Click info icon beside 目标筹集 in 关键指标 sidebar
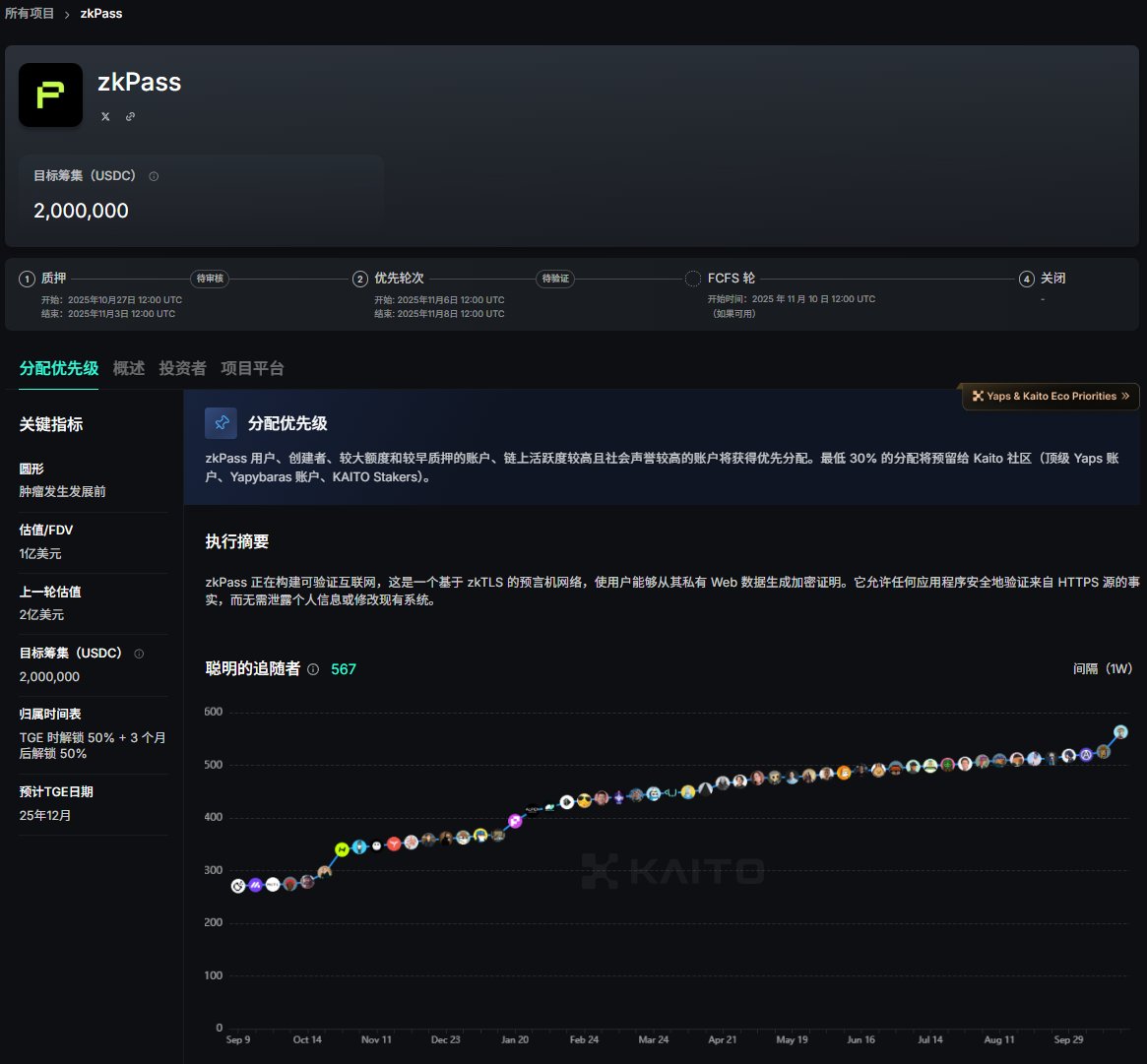The width and height of the screenshot is (1147, 1064). tap(139, 654)
